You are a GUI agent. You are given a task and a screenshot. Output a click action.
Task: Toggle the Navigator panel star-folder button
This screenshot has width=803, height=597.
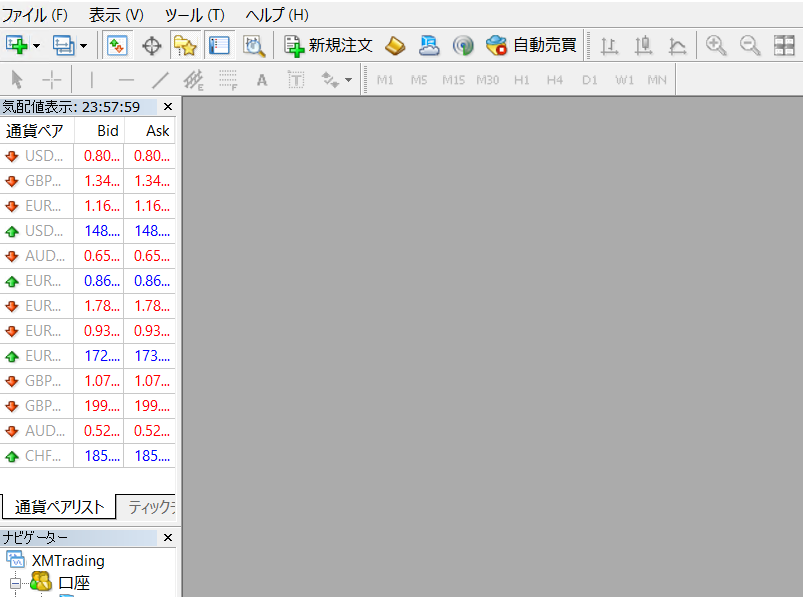click(184, 45)
